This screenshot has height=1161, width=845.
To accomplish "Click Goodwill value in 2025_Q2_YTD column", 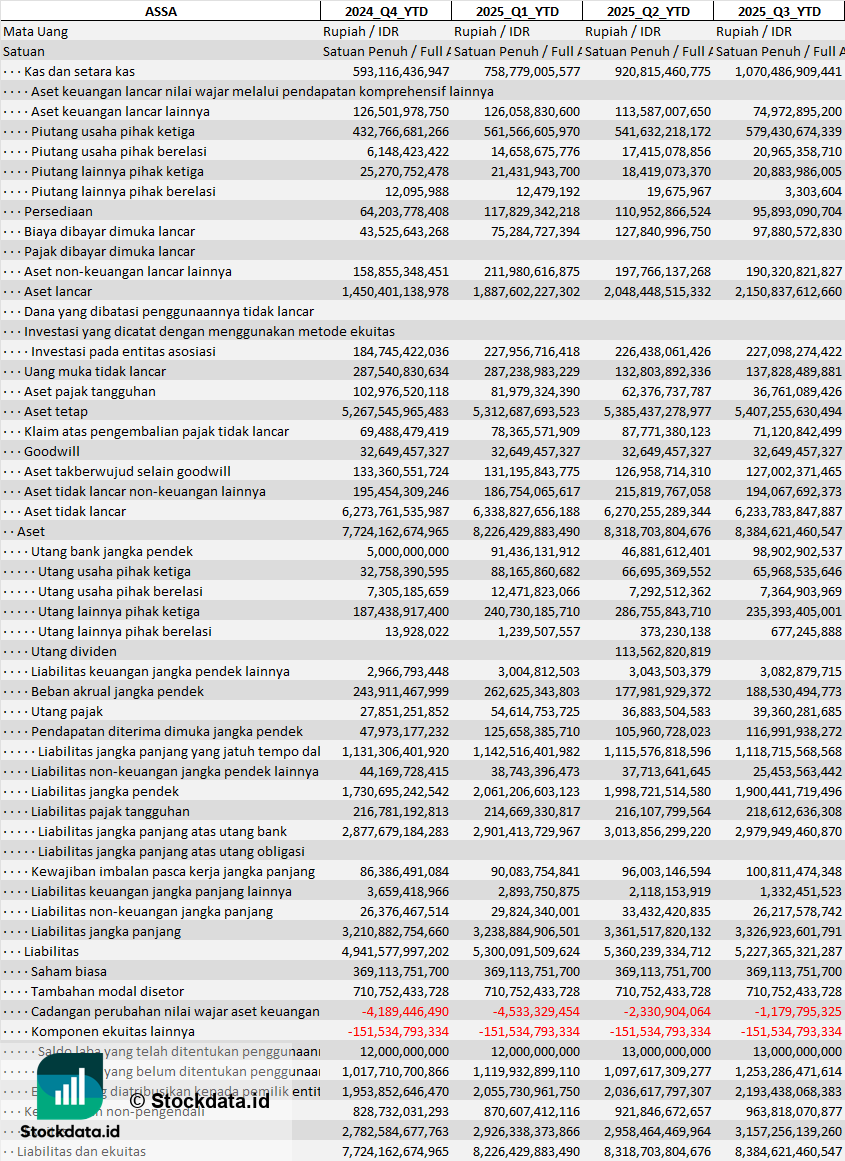I will click(x=667, y=452).
